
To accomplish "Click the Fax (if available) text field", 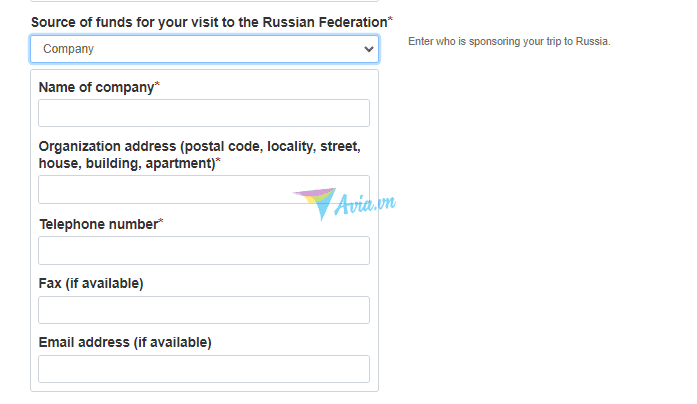I will [x=204, y=310].
